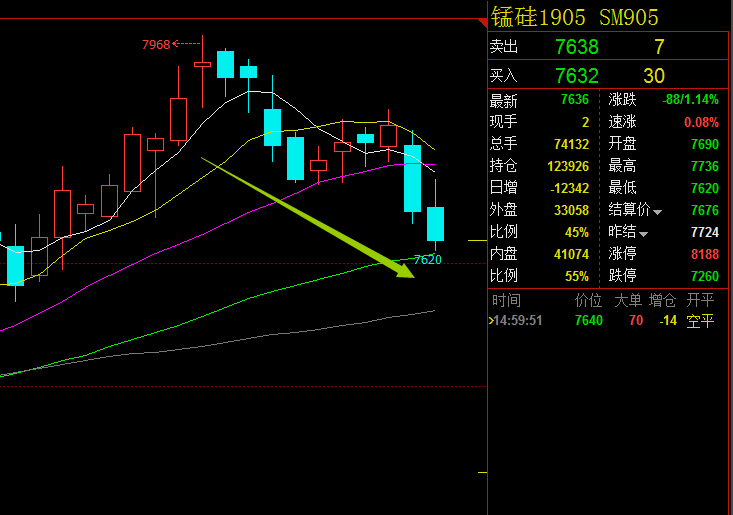
Task: Click the 涨跌 value -88/1.14%
Action: click(x=690, y=100)
